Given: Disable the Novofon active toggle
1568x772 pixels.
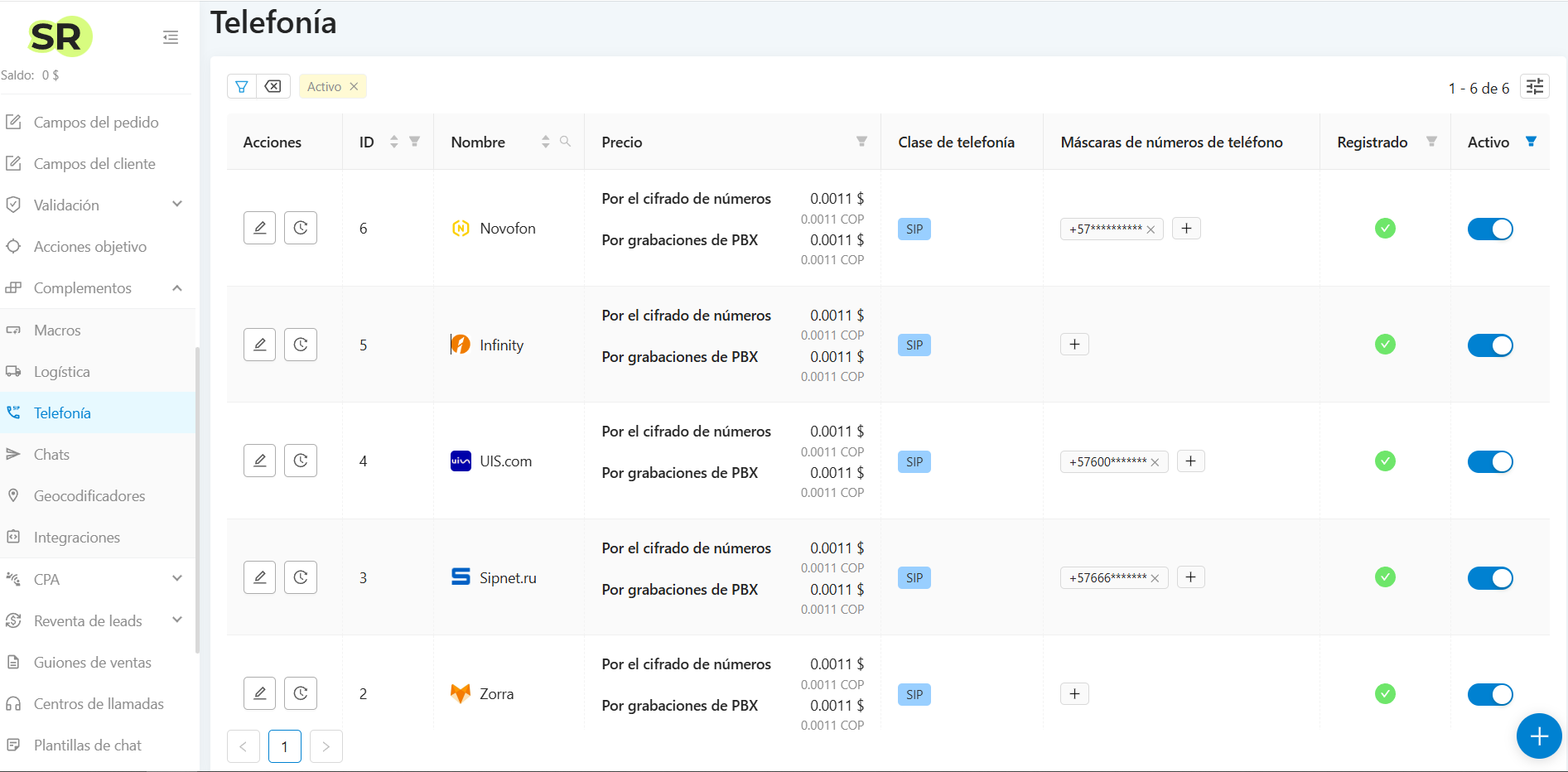Looking at the screenshot, I should tap(1489, 229).
